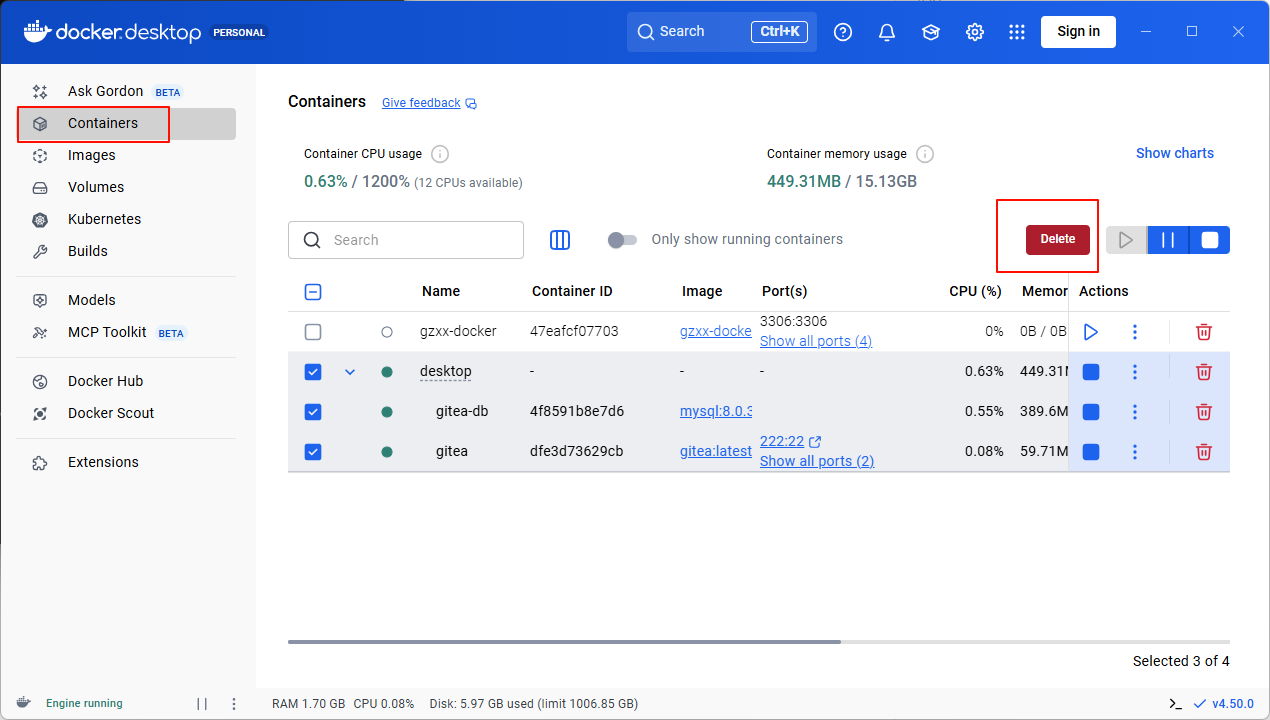1270x720 pixels.
Task: Open Volumes in sidebar
Action: tap(127, 187)
